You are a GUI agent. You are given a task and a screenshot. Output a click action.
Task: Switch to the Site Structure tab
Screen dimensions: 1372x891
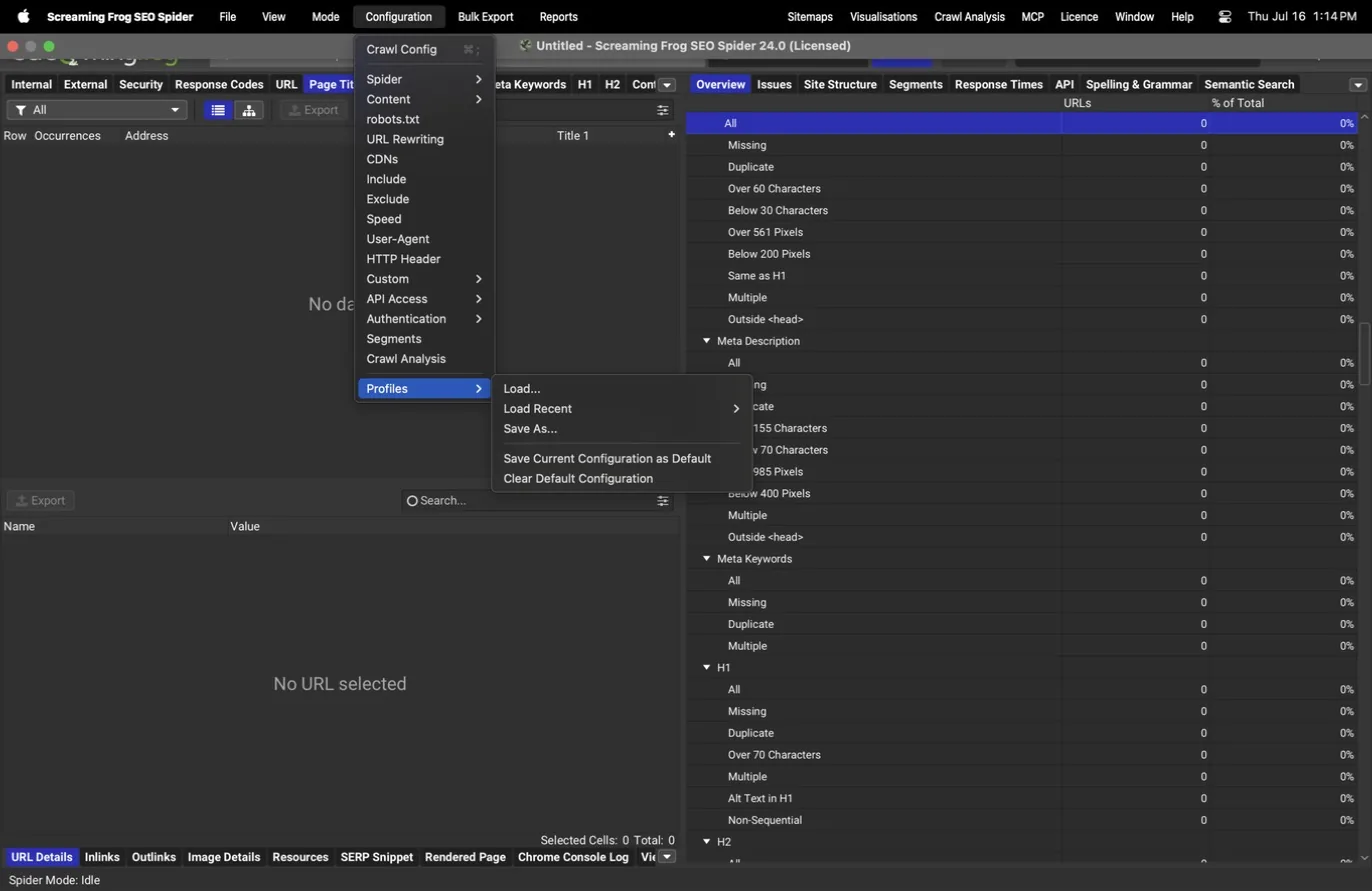(840, 85)
